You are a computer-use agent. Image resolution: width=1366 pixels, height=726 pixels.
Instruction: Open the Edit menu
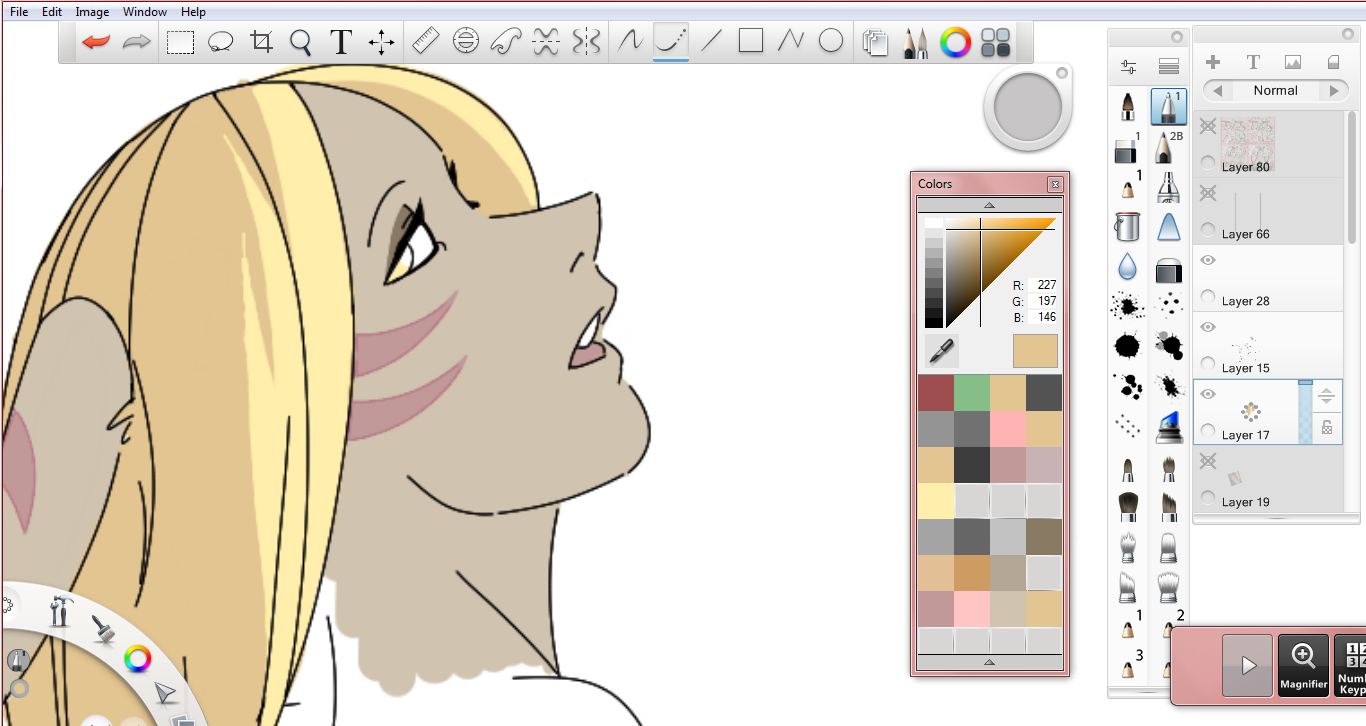pos(52,12)
